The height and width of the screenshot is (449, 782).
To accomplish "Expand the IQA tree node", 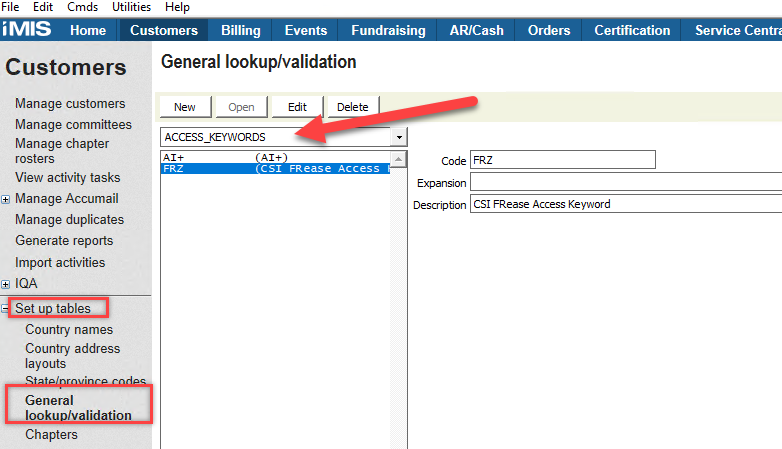I will point(6,284).
